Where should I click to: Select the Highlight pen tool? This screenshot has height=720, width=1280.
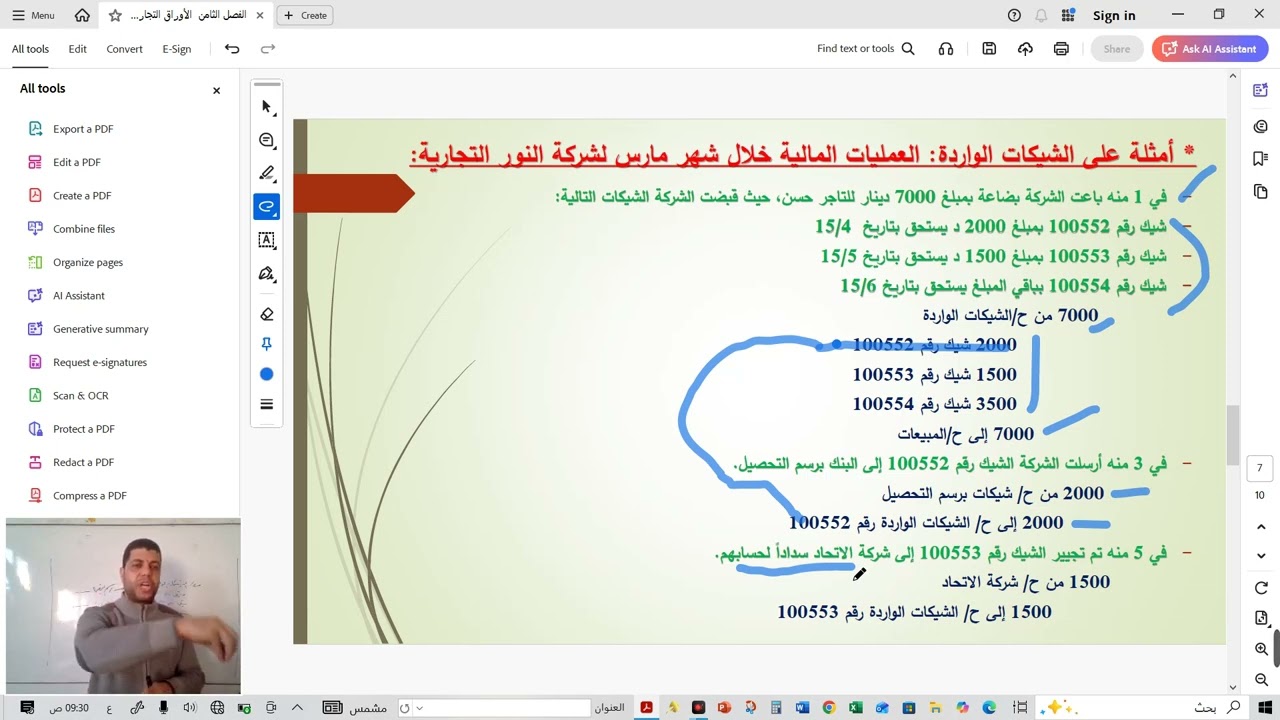[x=266, y=174]
